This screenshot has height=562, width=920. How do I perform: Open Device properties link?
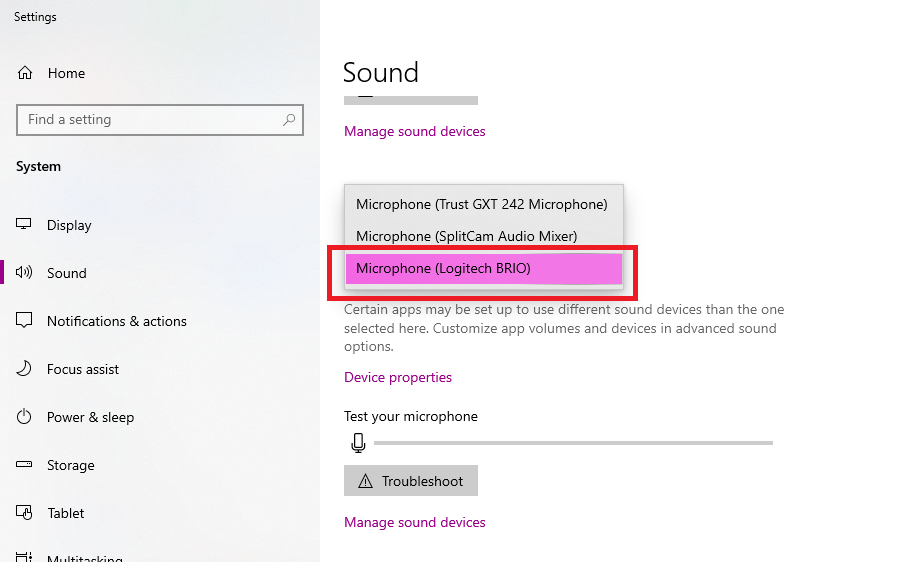[398, 377]
